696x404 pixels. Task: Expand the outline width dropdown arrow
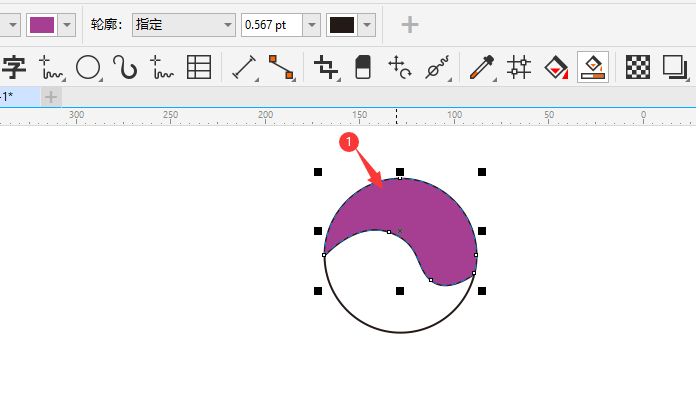click(x=312, y=25)
